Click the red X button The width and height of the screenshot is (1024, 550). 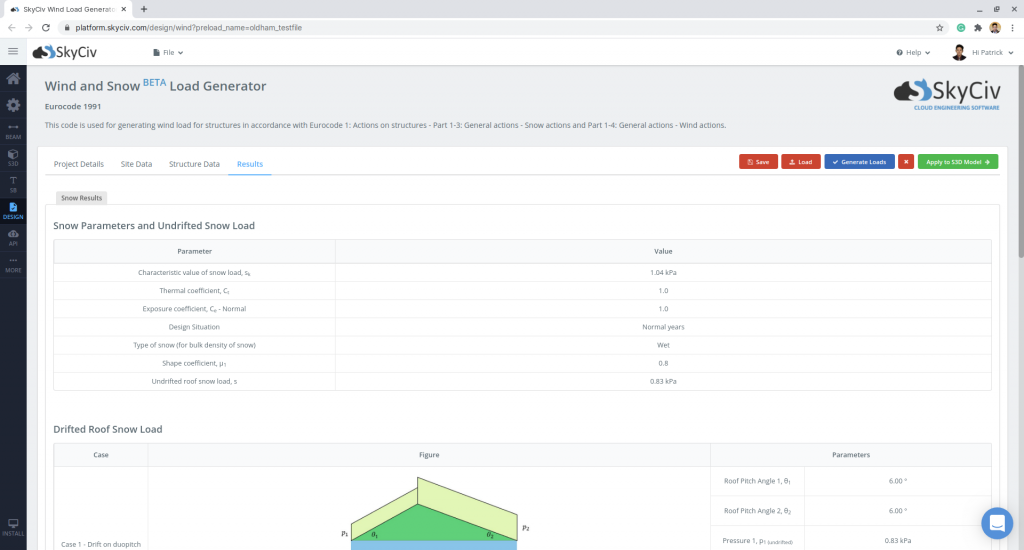coord(905,161)
